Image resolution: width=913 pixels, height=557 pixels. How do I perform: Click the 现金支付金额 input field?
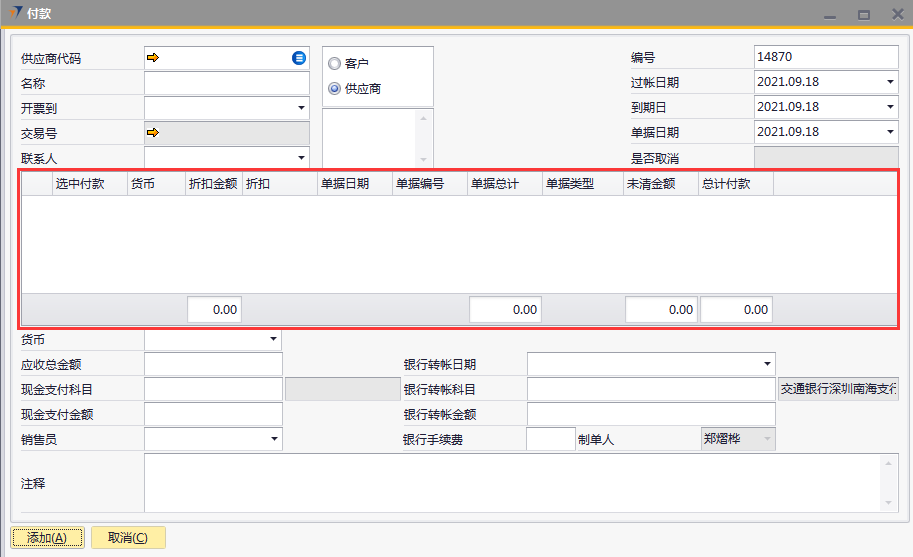(x=213, y=414)
